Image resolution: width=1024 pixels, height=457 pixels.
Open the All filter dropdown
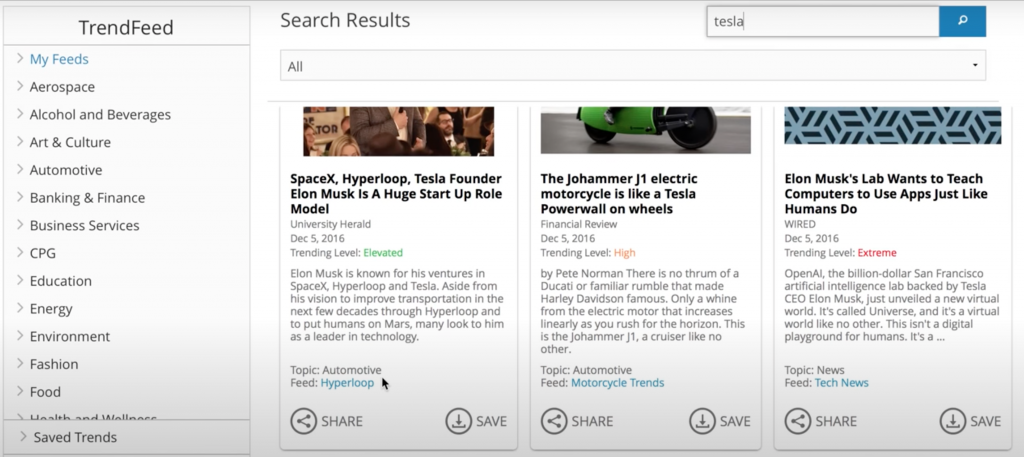click(x=632, y=66)
